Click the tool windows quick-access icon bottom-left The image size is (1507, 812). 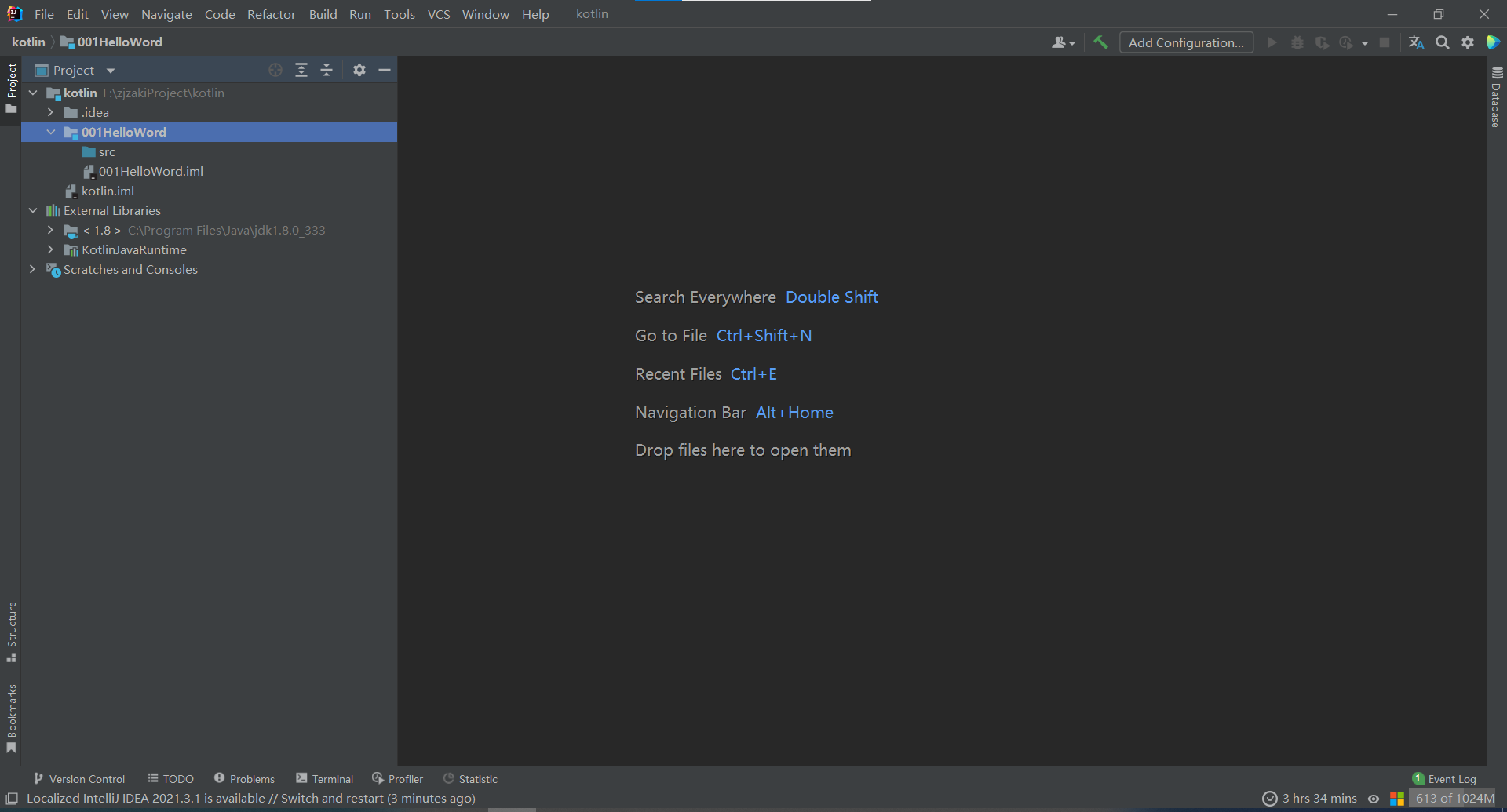(12, 799)
